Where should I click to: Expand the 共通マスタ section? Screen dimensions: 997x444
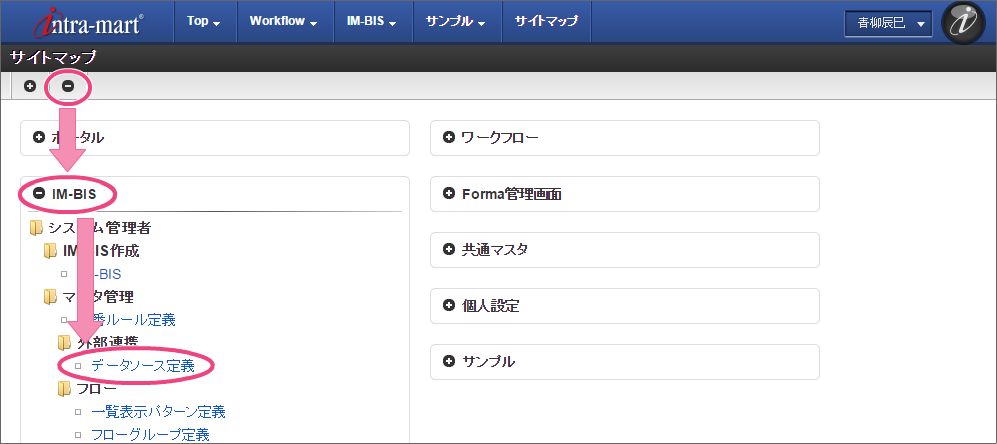coord(448,250)
